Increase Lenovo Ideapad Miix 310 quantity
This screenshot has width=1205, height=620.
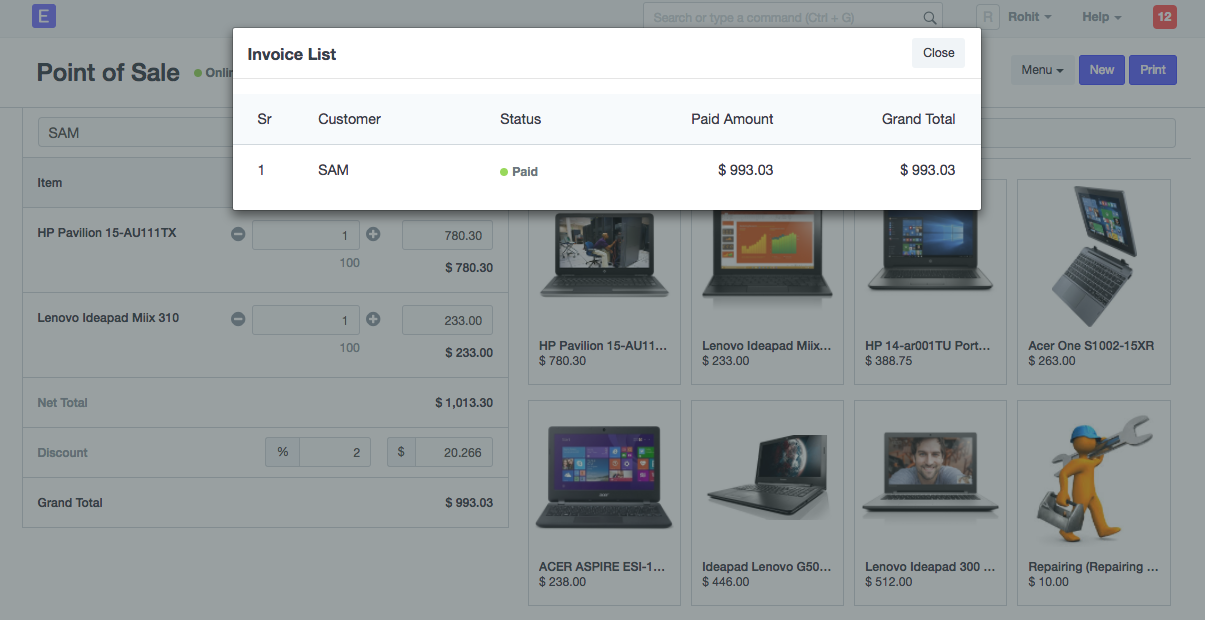click(373, 319)
